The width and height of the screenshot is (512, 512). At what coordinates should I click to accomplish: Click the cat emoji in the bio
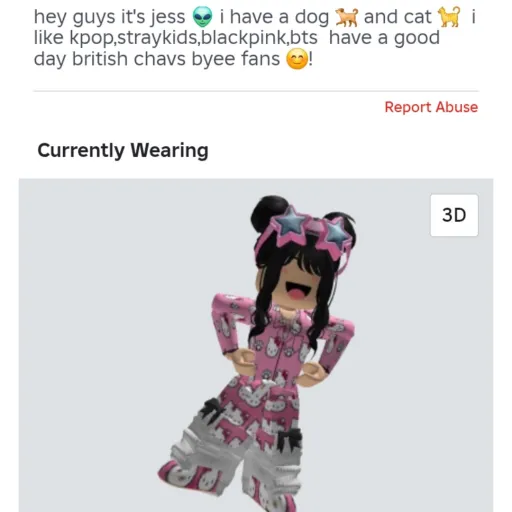(x=449, y=17)
